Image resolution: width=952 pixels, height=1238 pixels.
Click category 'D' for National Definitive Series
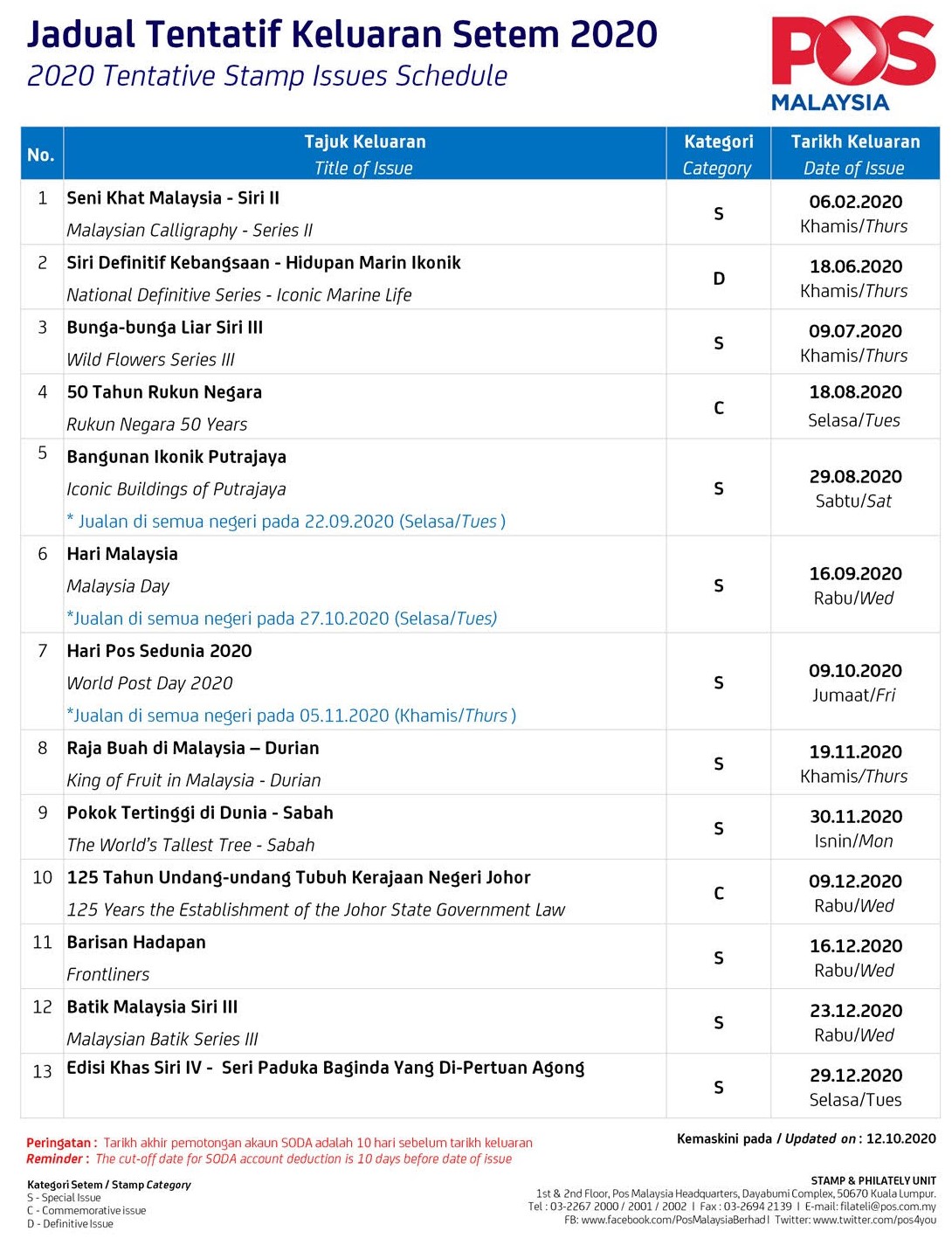[719, 279]
